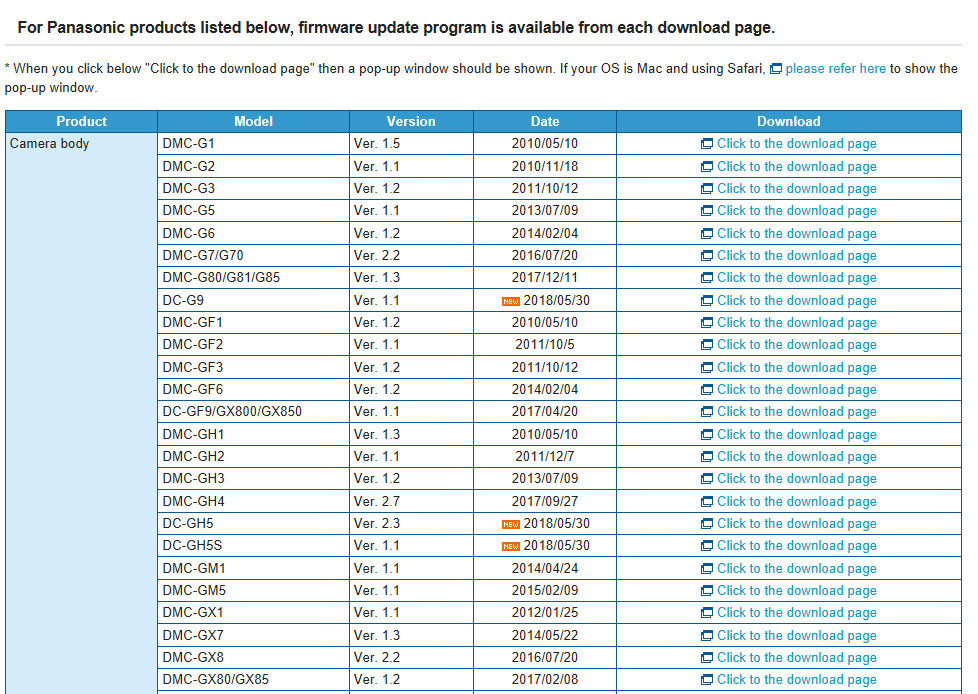Open the DMC-GX80/GX85 download page link
The height and width of the screenshot is (694, 978).
pyautogui.click(x=796, y=680)
